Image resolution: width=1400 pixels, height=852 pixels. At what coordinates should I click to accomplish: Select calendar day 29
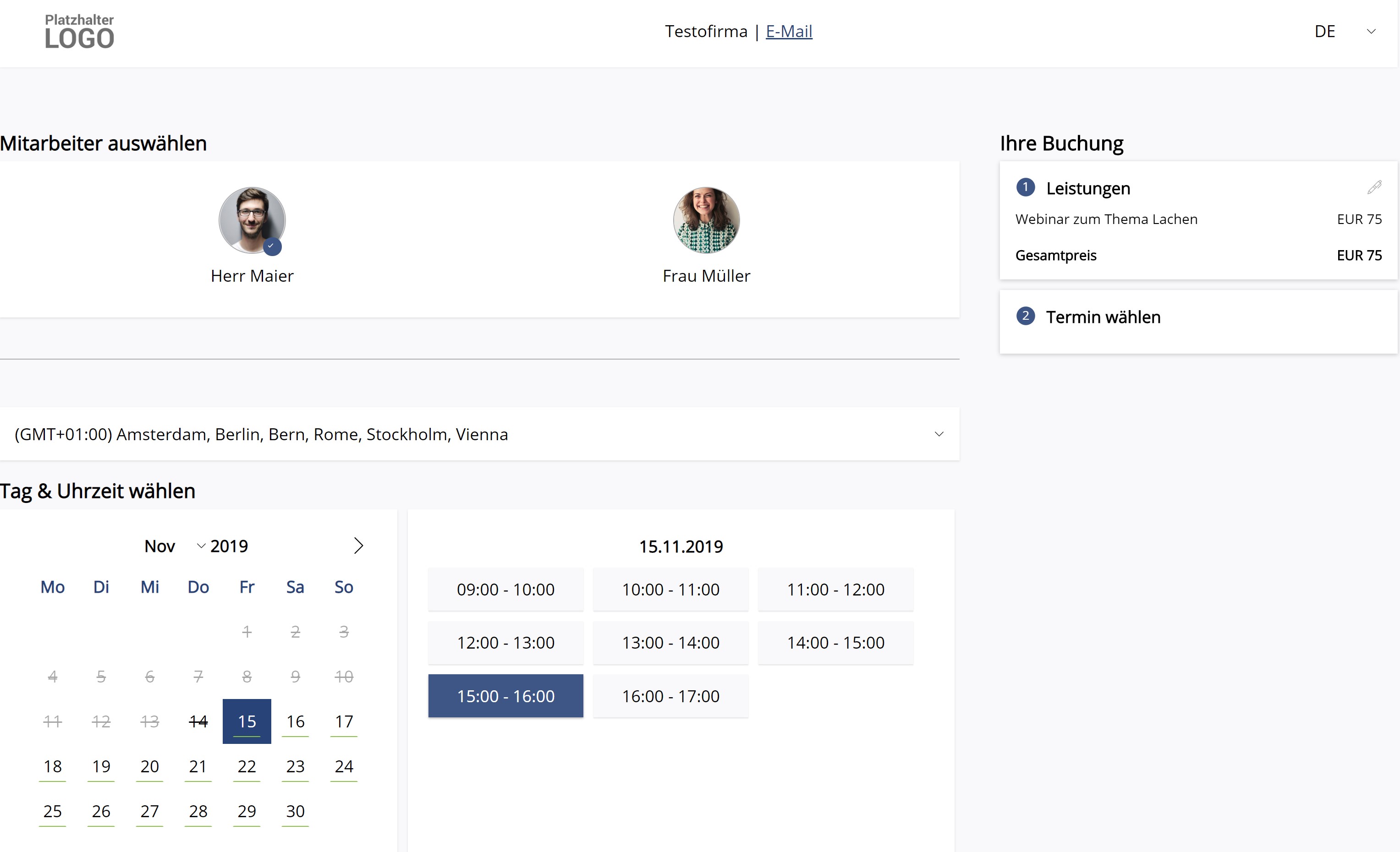[x=247, y=811]
